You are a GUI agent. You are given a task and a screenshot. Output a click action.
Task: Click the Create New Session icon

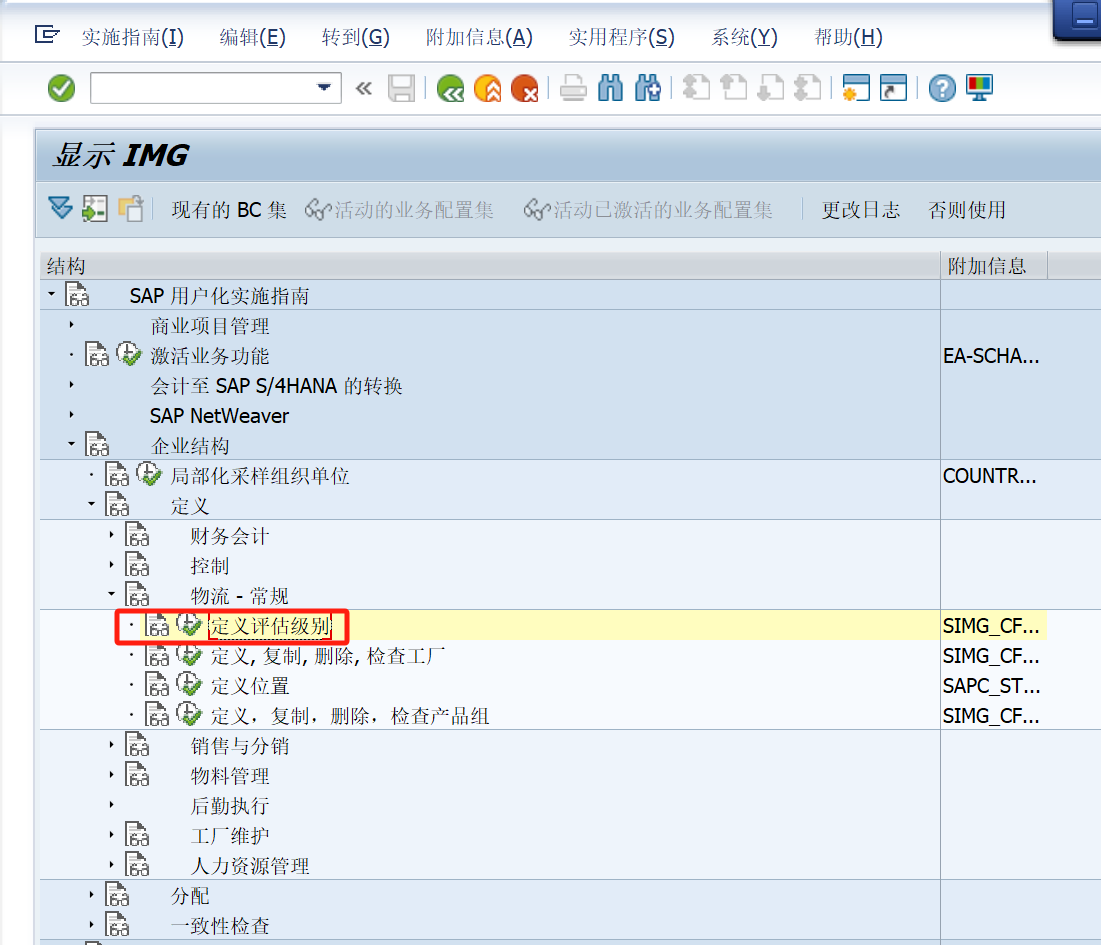[x=856, y=88]
